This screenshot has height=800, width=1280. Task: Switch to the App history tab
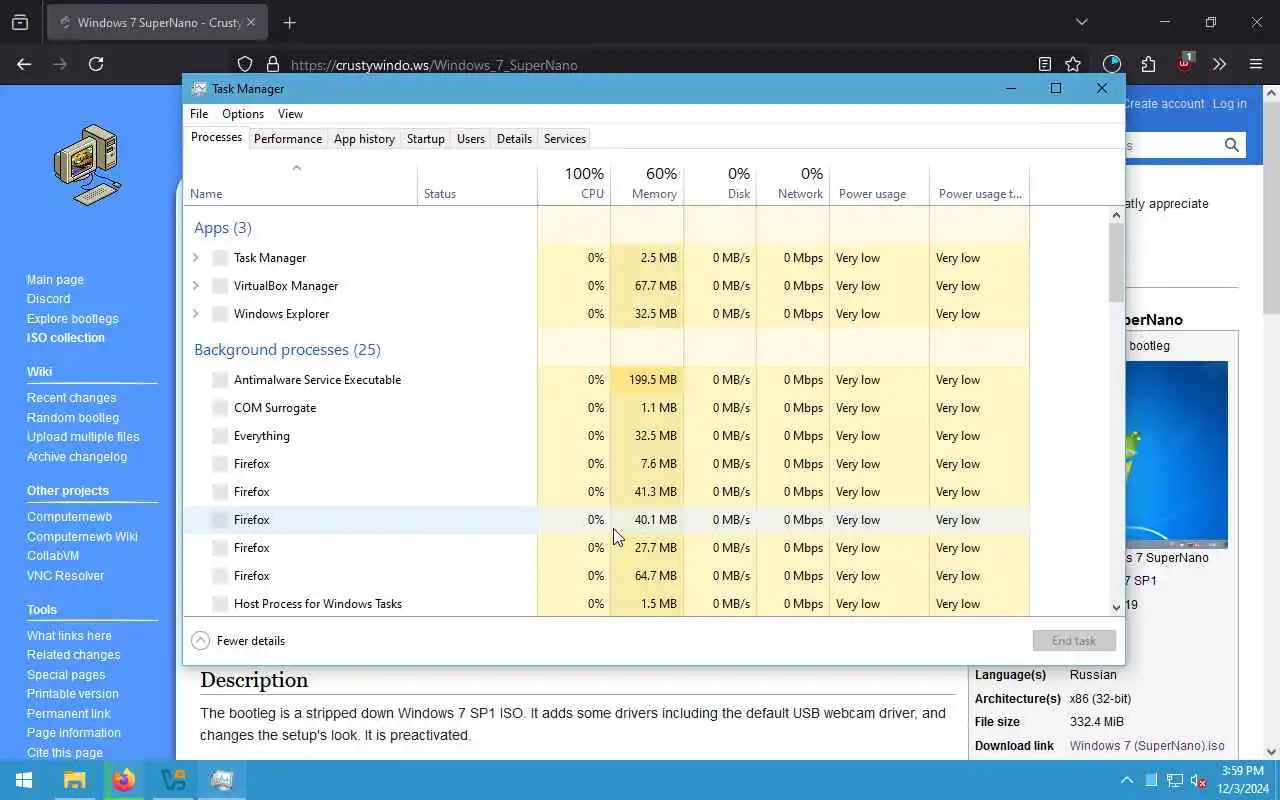click(x=364, y=139)
